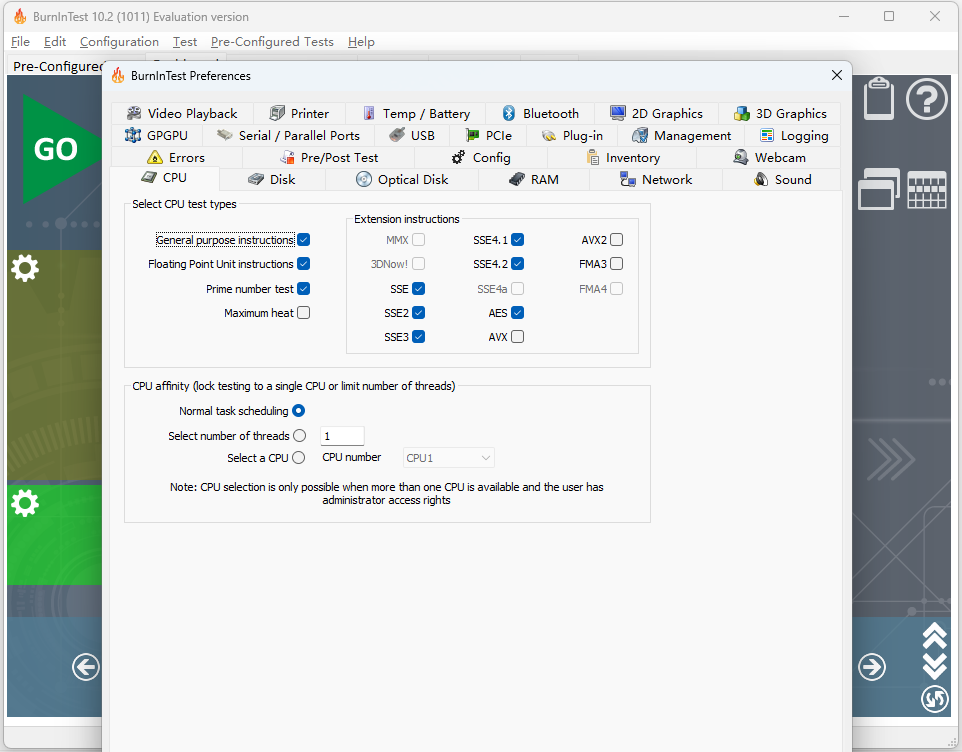Switch to the USB tab
The width and height of the screenshot is (962, 752).
pos(412,136)
